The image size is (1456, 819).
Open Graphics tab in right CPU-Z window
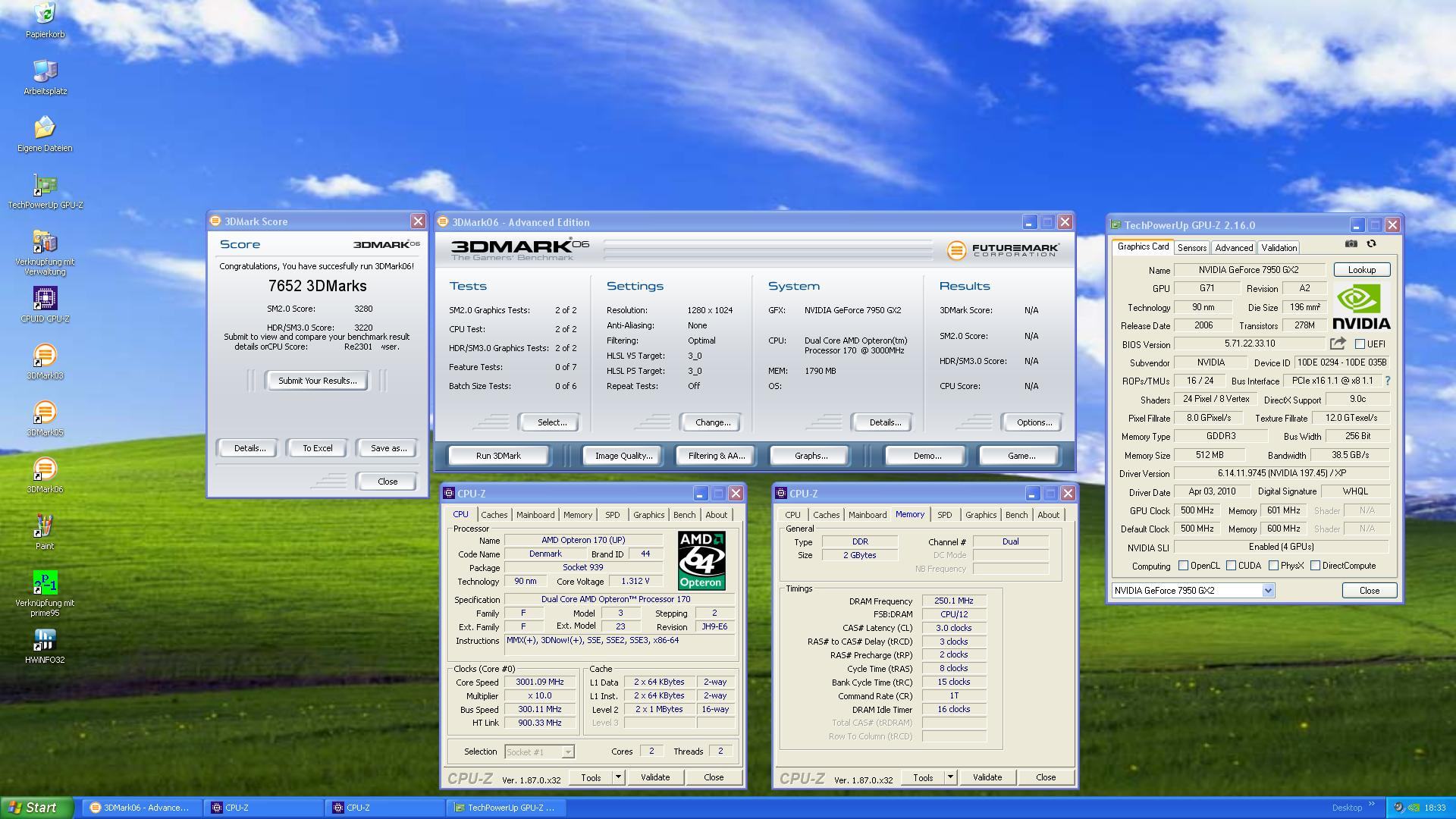coord(981,515)
